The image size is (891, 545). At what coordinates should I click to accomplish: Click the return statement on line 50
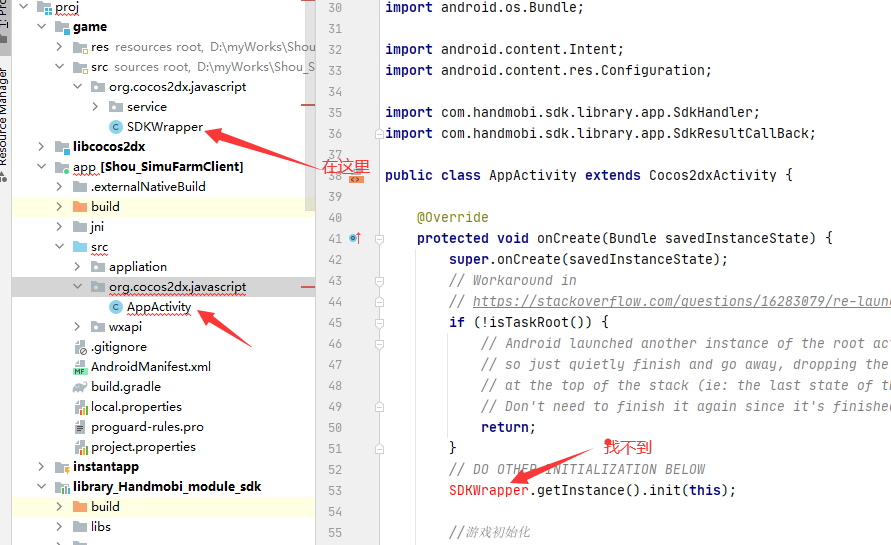[x=508, y=427]
